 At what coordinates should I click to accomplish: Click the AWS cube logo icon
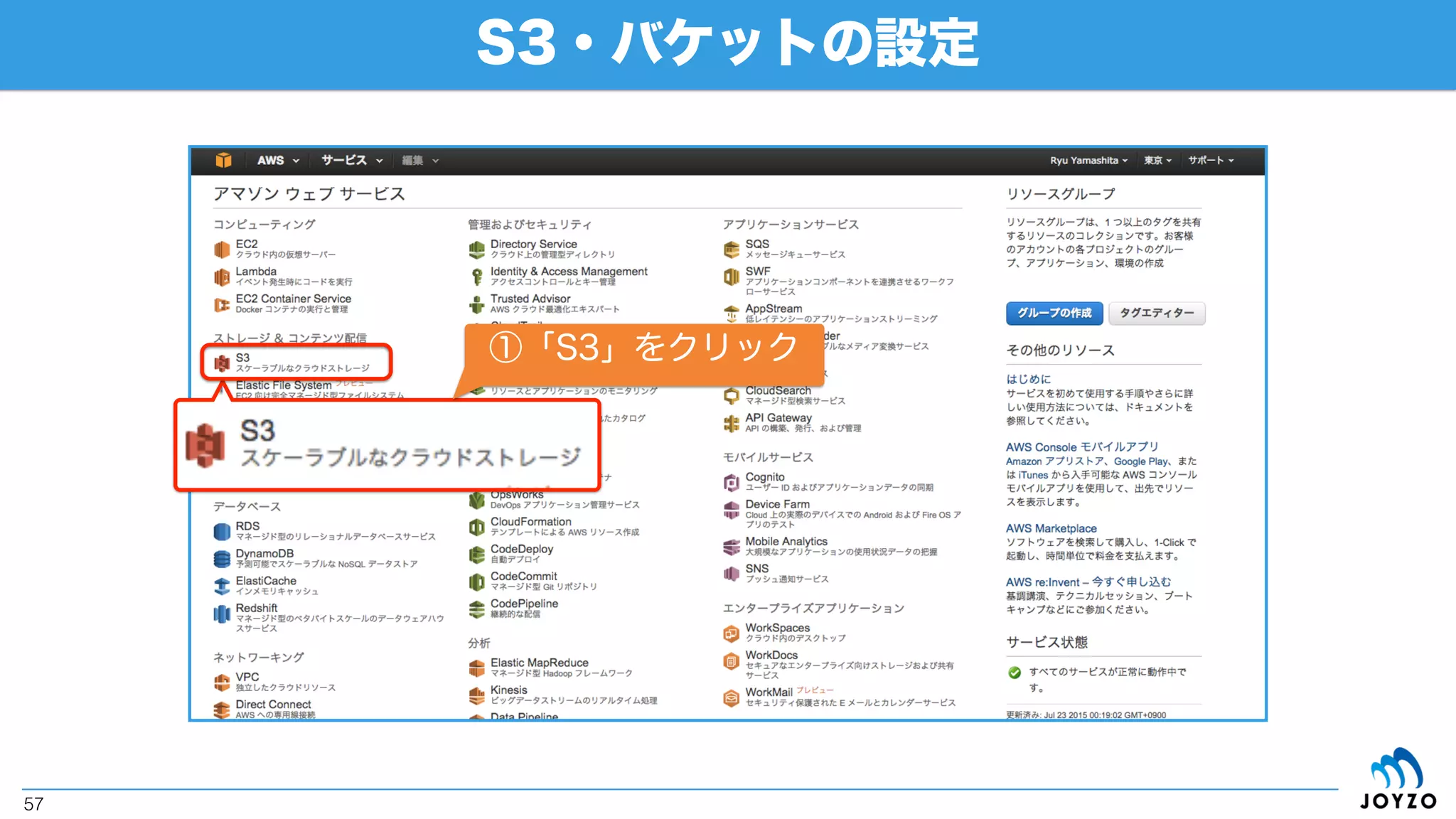223,160
